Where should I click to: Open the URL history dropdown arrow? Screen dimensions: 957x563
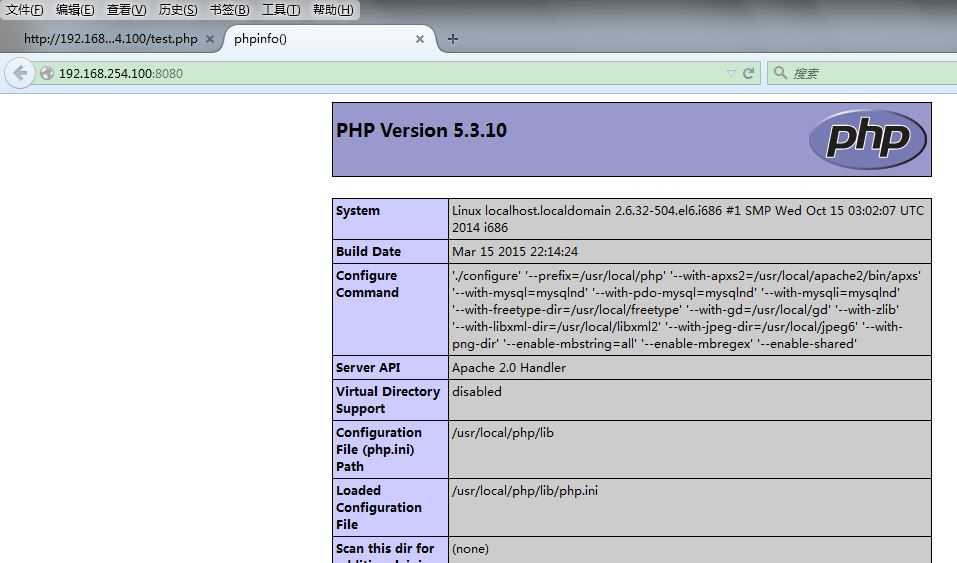[731, 73]
